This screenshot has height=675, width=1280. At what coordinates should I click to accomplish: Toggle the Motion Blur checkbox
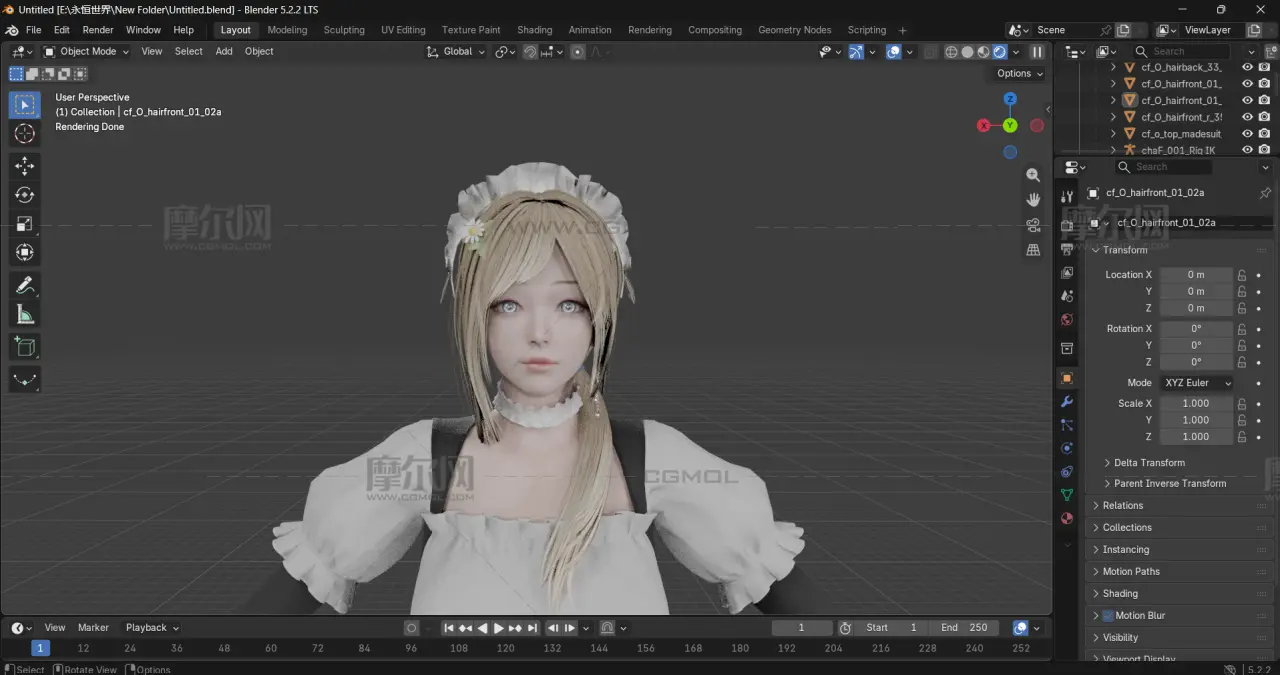(1108, 616)
